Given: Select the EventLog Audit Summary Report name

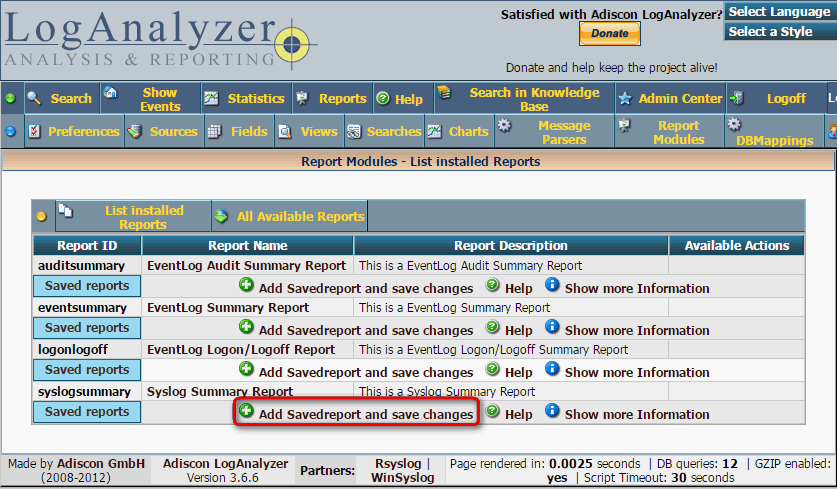Looking at the screenshot, I should [x=246, y=265].
